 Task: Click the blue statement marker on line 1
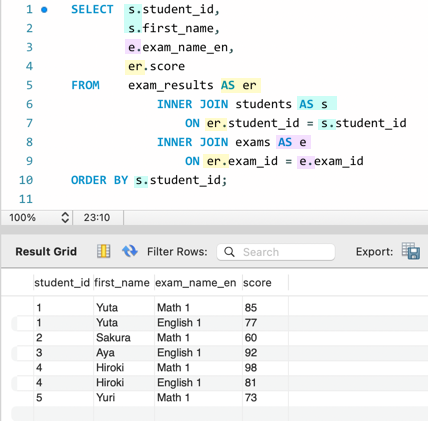[x=44, y=10]
